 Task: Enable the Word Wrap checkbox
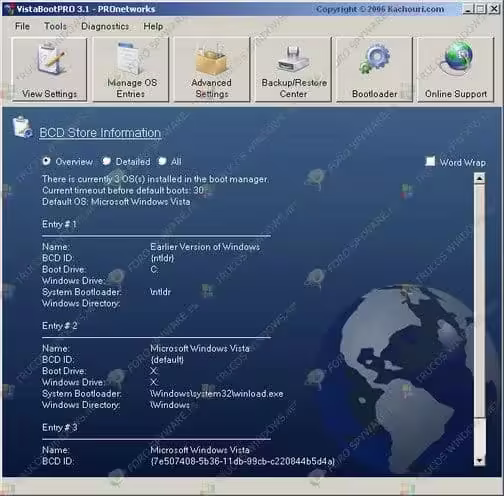pos(430,161)
